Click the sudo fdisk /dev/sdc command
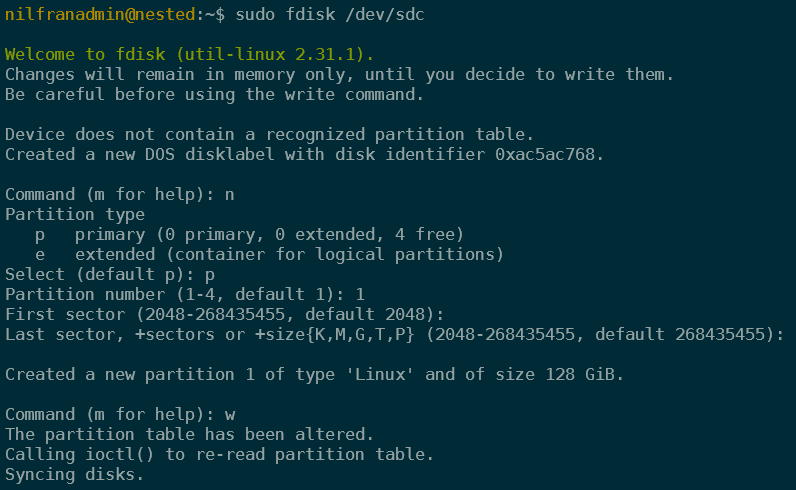The height and width of the screenshot is (490, 796). click(x=330, y=14)
